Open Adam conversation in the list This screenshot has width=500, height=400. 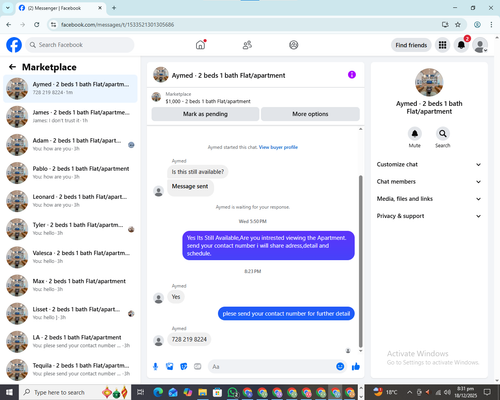pos(70,145)
